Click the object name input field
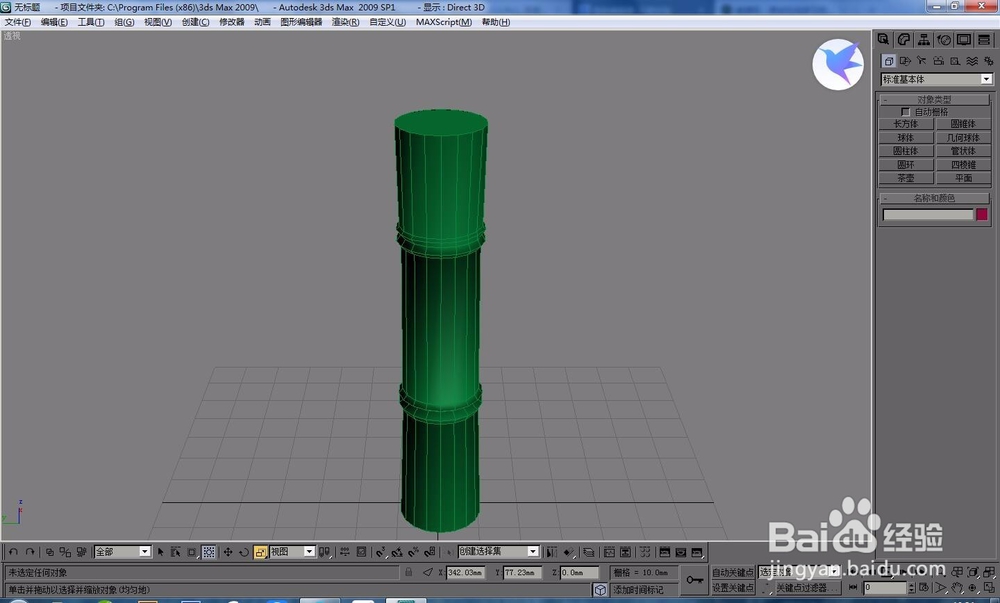This screenshot has width=1000, height=603. pos(928,214)
